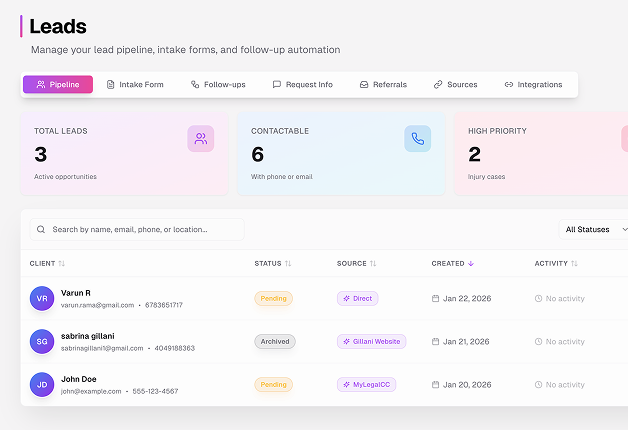The image size is (628, 430).
Task: Click phone number 555-123-4567
Action: pos(155,391)
